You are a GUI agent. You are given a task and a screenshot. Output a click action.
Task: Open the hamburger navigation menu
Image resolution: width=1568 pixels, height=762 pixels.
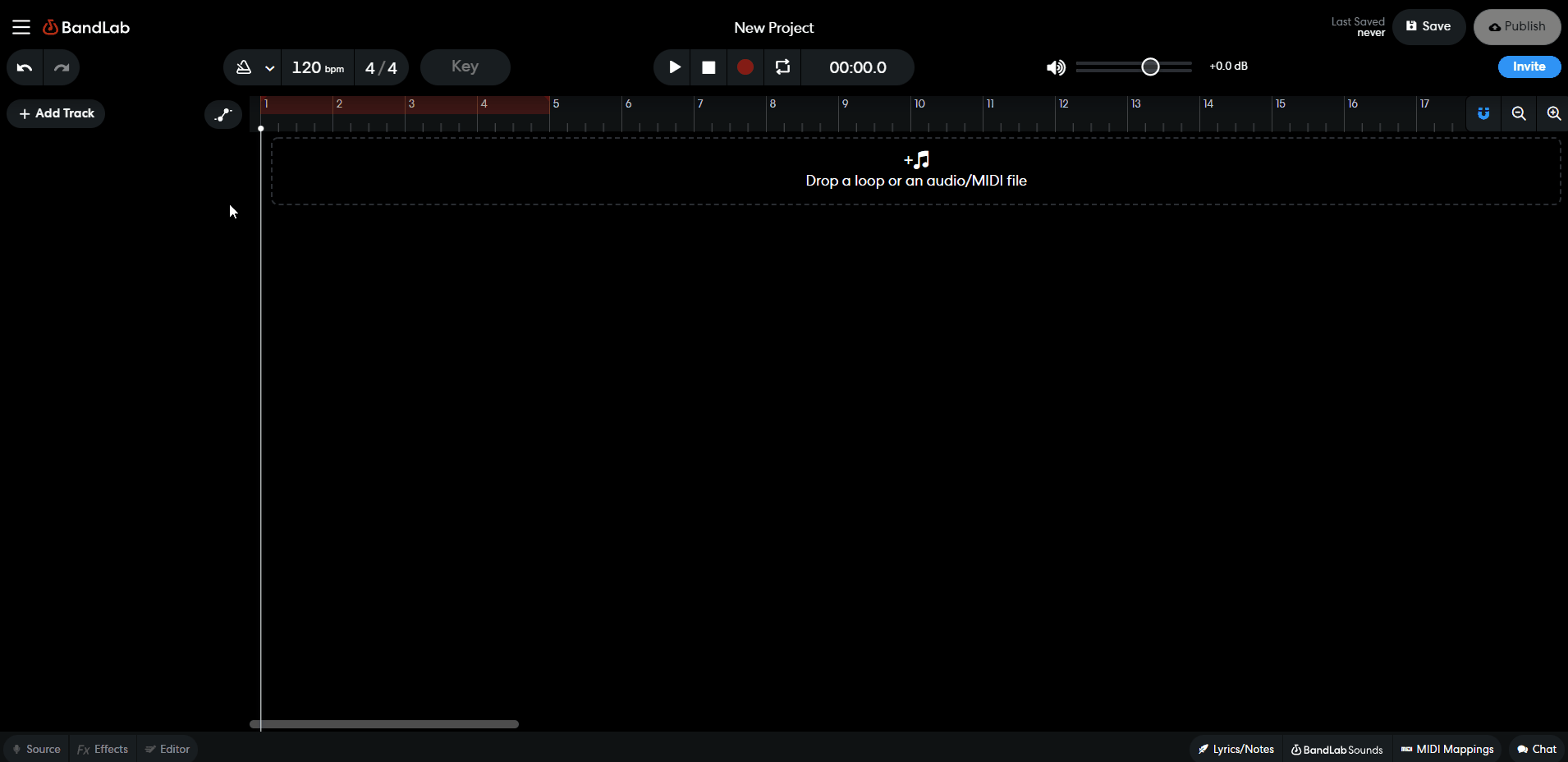click(21, 26)
